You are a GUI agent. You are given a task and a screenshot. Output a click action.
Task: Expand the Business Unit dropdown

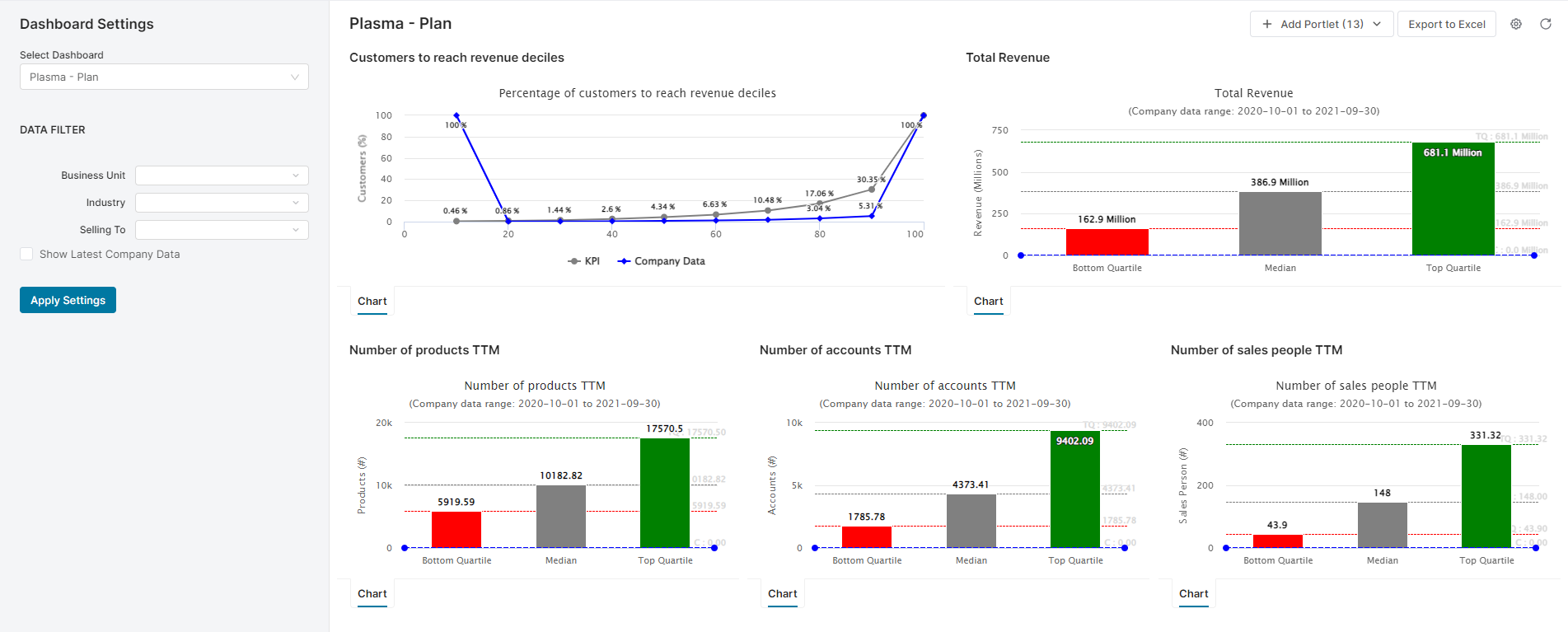222,176
